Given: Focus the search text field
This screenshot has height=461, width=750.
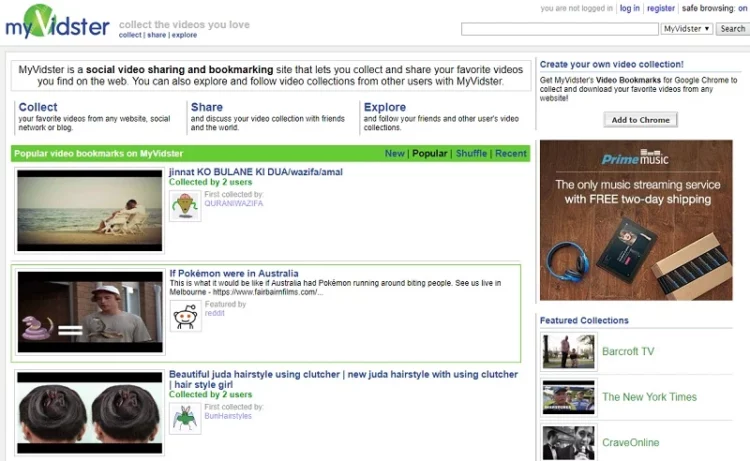Looking at the screenshot, I should pos(560,29).
